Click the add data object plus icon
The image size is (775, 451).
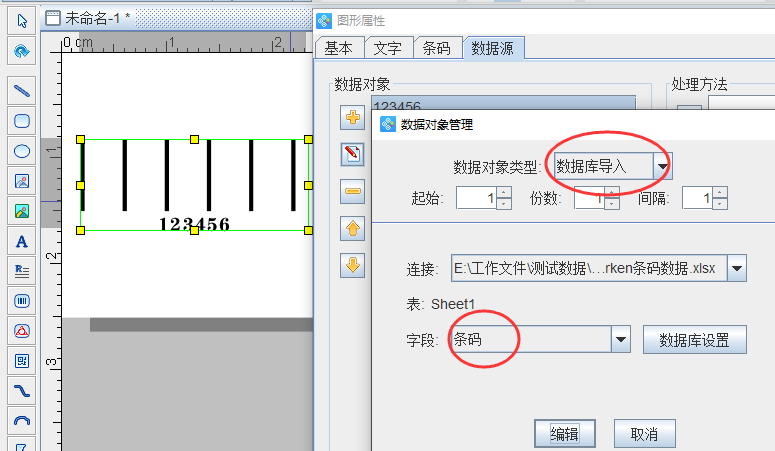coord(352,118)
